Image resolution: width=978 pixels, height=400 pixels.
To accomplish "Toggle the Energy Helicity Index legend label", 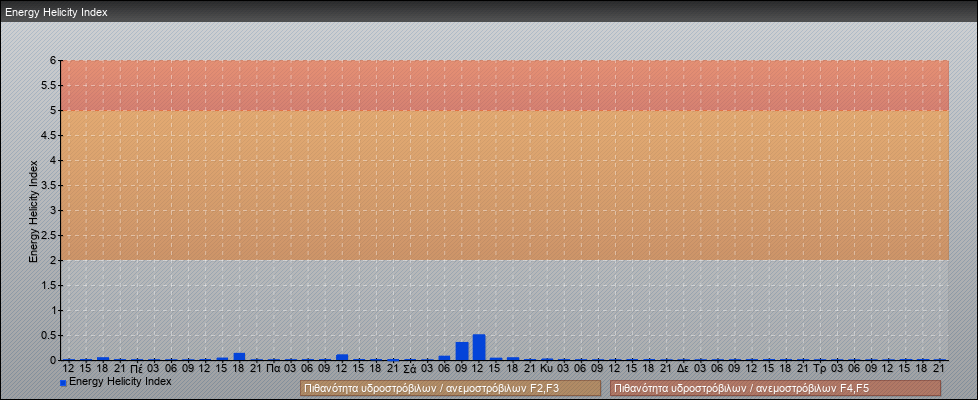I will click(120, 381).
